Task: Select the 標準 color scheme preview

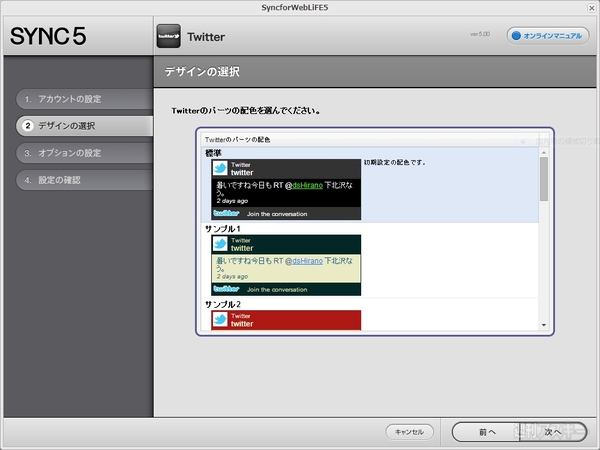Action: 286,189
